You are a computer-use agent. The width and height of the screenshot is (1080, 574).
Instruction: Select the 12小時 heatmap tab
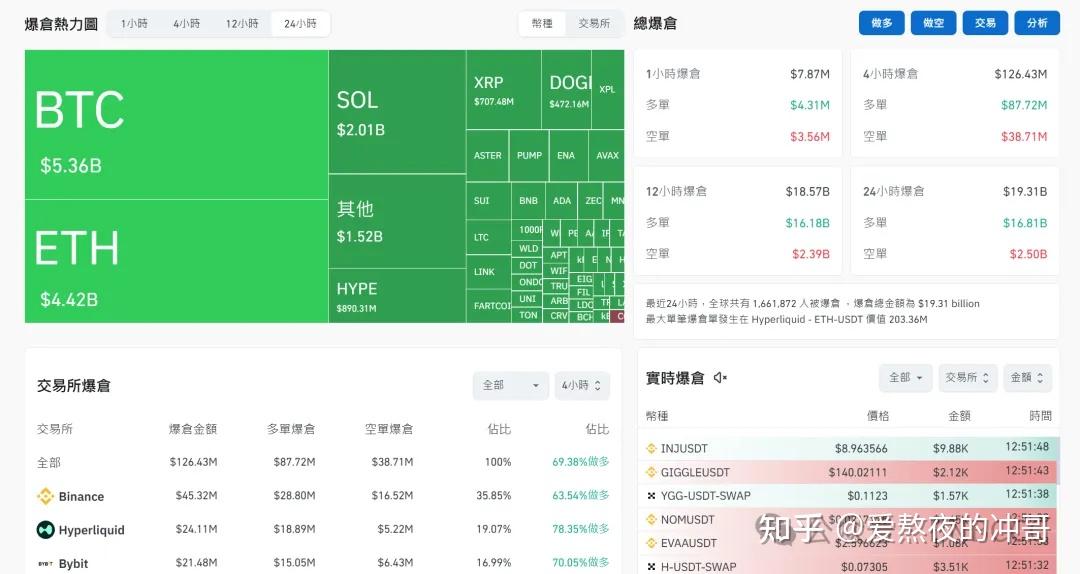[x=242, y=23]
